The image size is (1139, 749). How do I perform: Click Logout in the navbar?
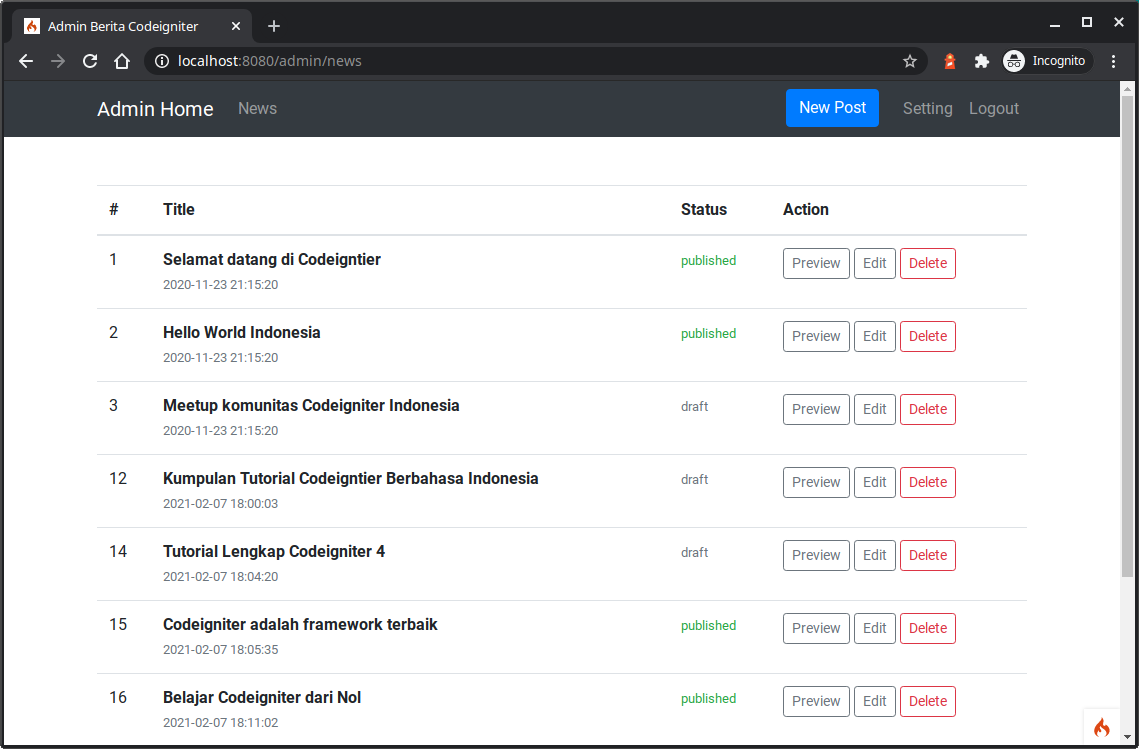[x=993, y=108]
